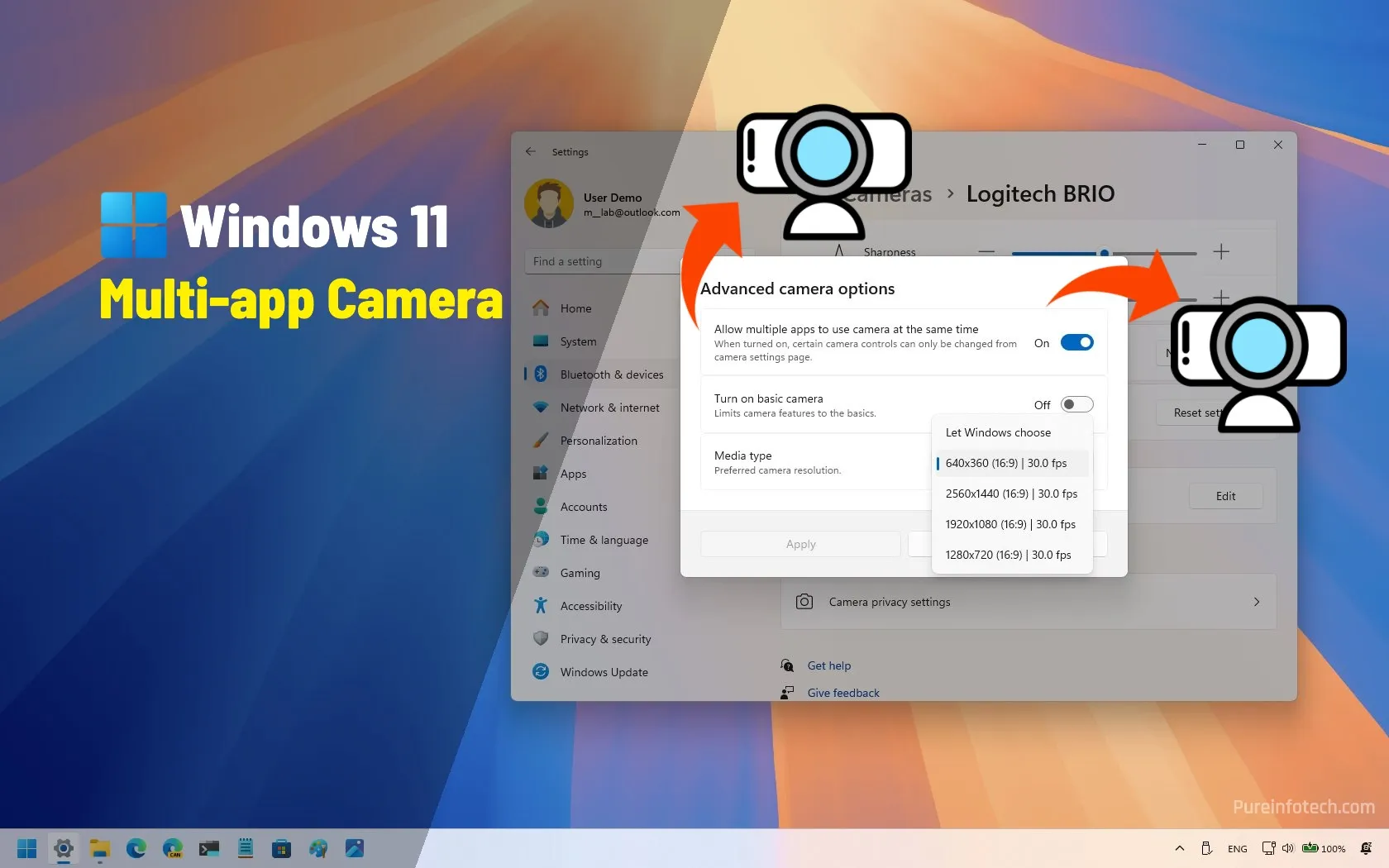
Task: Open the Get help link
Action: (x=828, y=665)
